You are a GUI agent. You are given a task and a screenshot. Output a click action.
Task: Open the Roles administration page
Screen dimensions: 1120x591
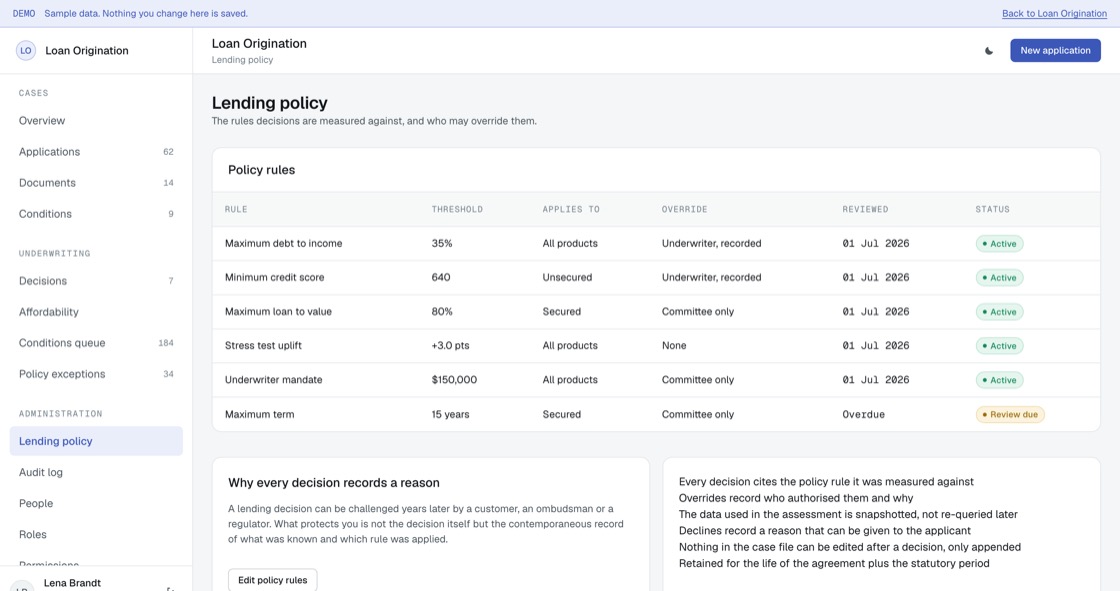[x=96, y=535]
